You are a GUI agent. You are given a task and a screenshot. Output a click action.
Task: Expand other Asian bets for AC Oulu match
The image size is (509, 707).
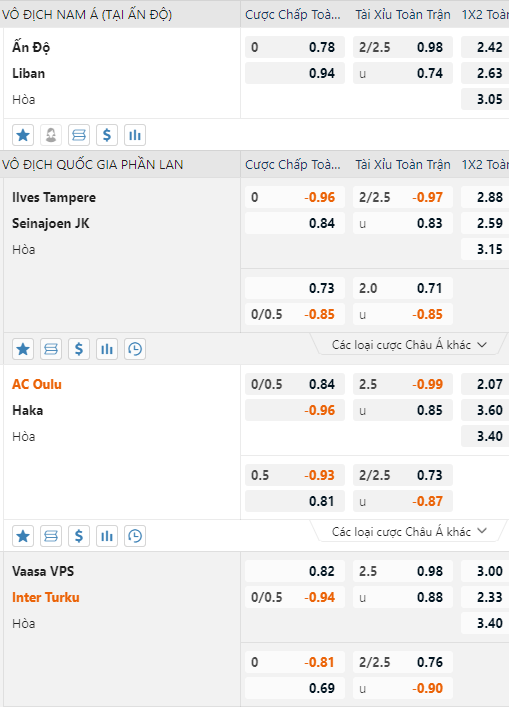[409, 532]
